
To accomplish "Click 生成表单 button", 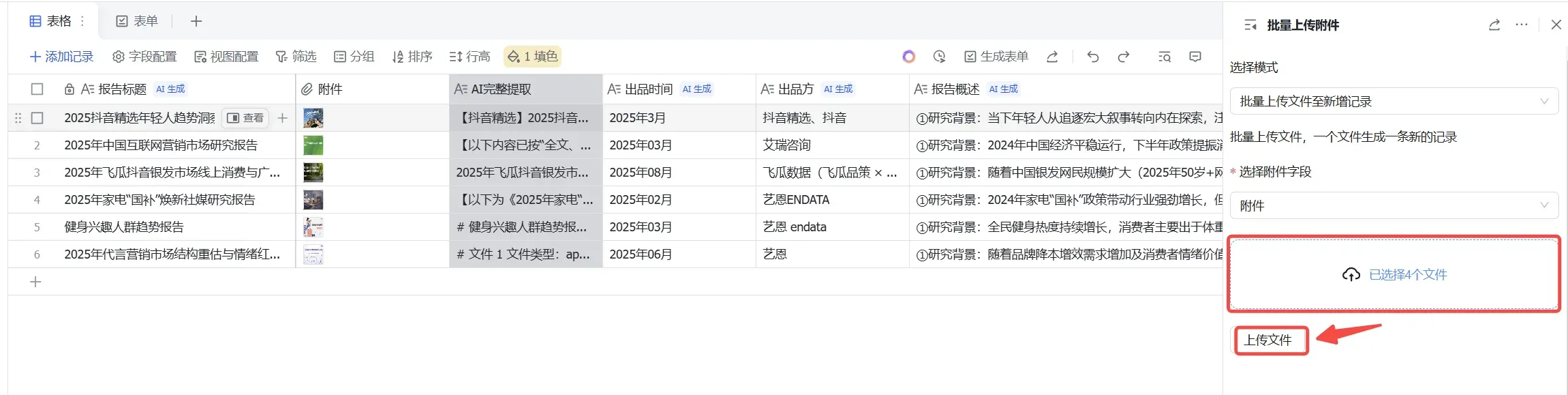I will pyautogui.click(x=996, y=57).
